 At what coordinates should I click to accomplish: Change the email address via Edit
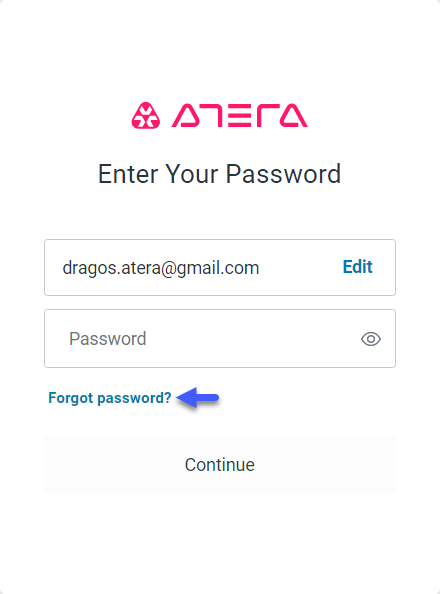tap(357, 267)
